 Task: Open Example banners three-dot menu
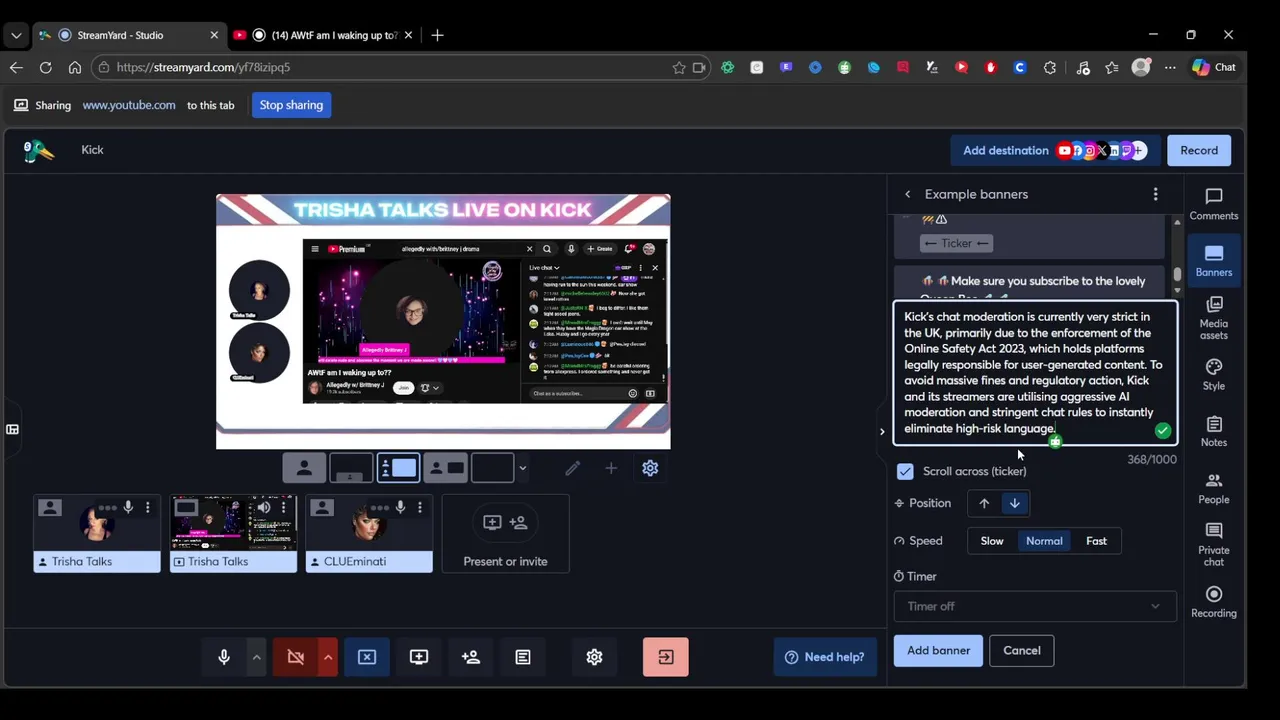click(1155, 194)
